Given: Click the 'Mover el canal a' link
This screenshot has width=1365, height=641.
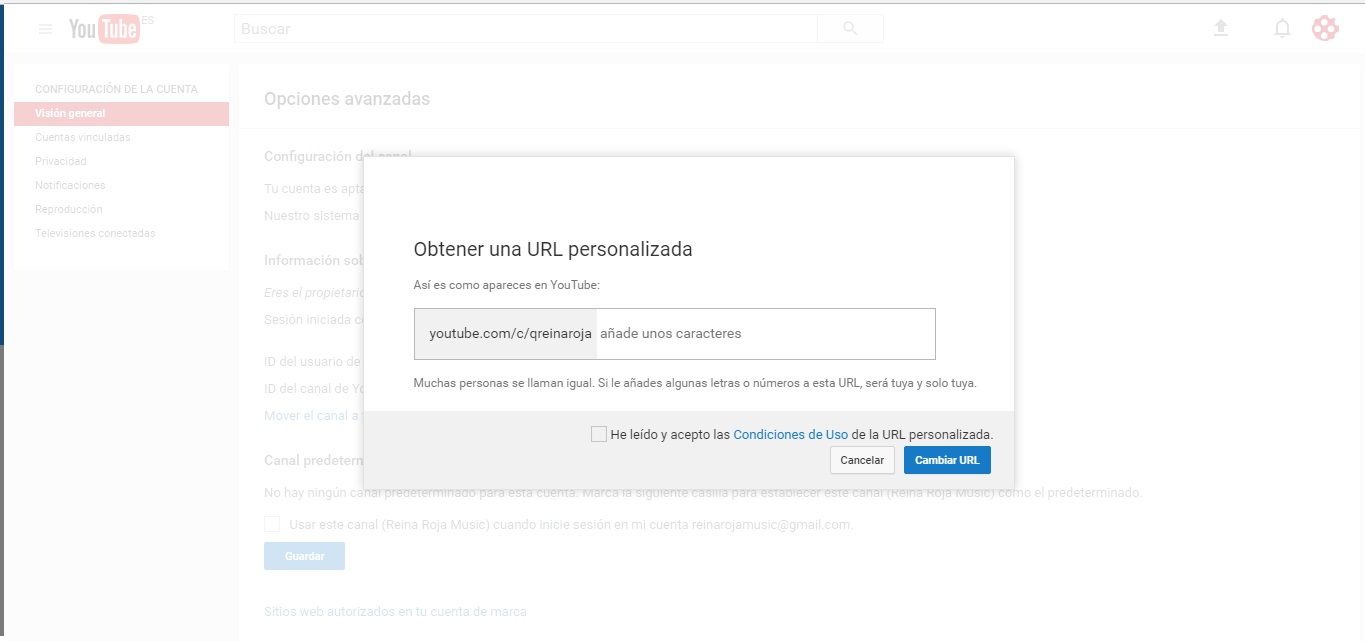Looking at the screenshot, I should [x=311, y=415].
